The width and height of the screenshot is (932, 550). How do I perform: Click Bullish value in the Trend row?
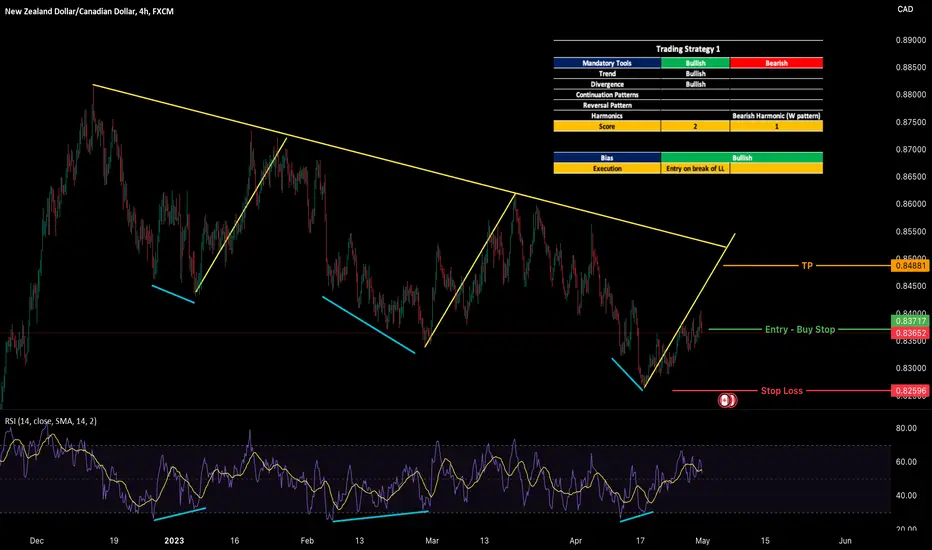tap(695, 74)
